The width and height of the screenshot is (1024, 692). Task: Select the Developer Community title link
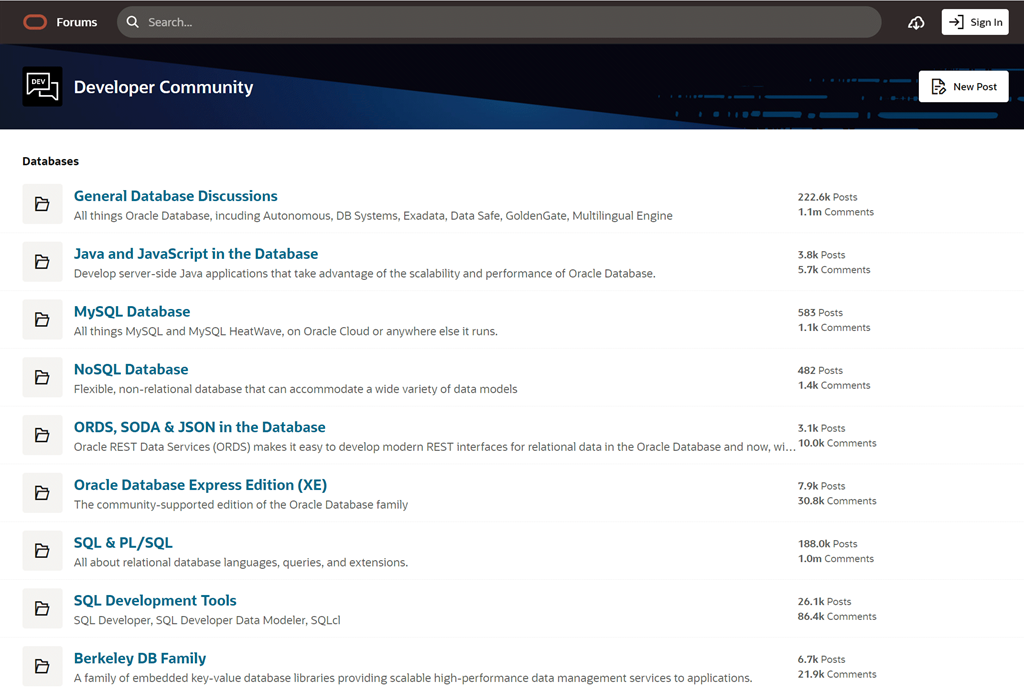point(163,87)
